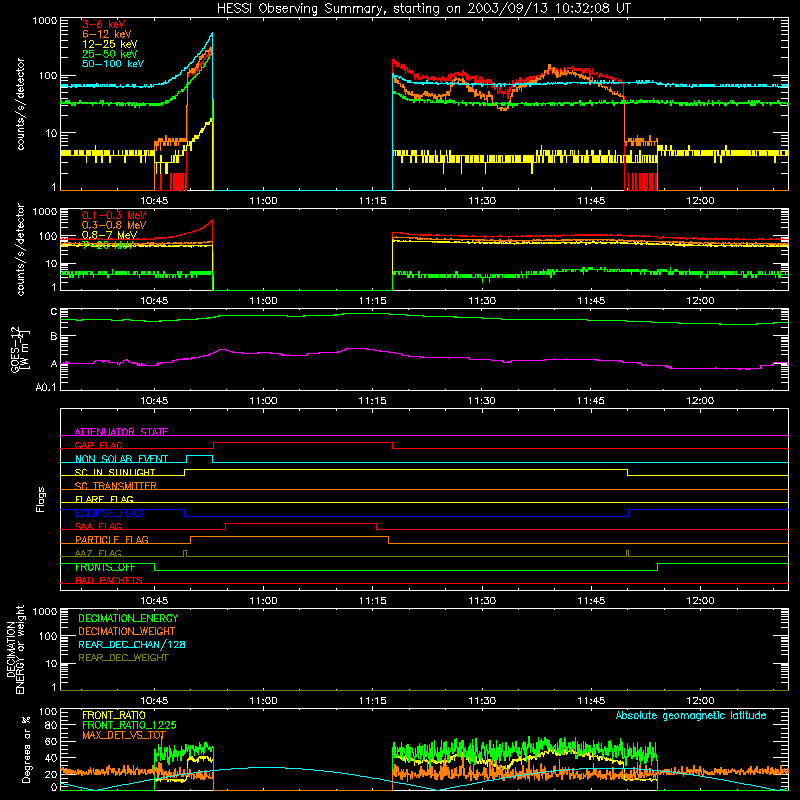The height and width of the screenshot is (800, 800).
Task: Click the REAR_DEC_WEIGHT legend label
Action: click(123, 658)
